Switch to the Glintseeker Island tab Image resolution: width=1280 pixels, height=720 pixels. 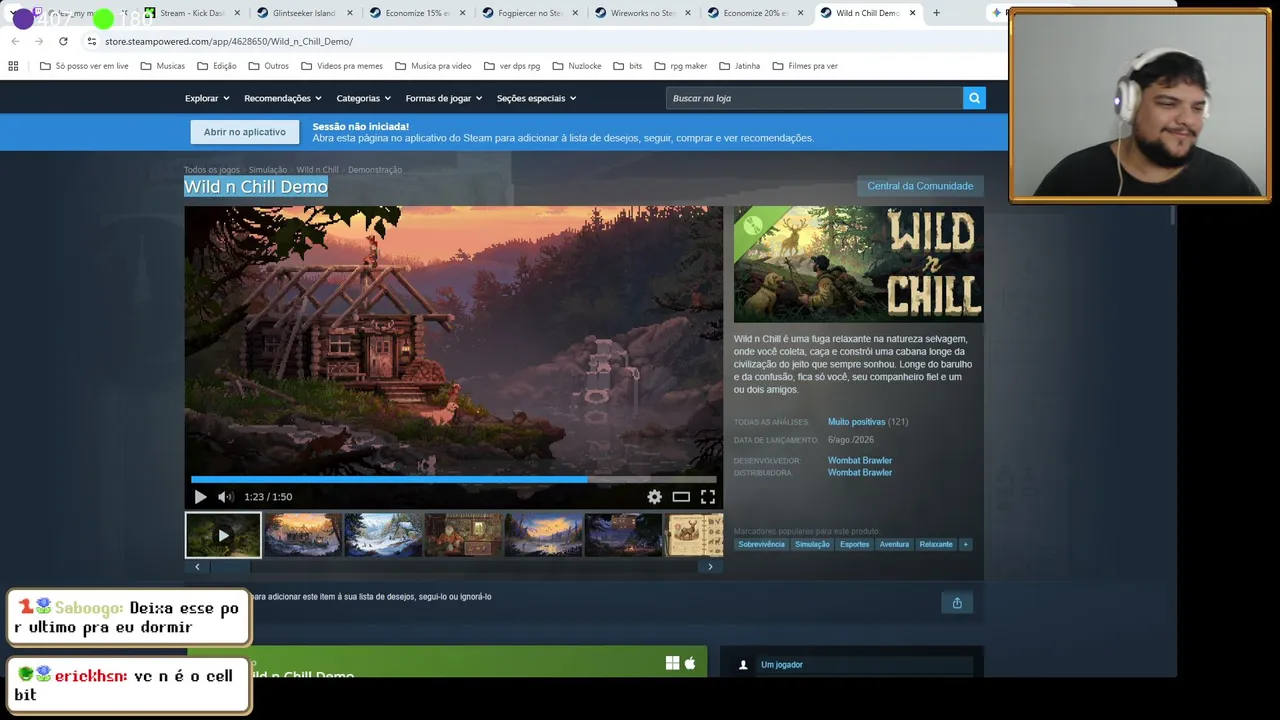pos(304,13)
